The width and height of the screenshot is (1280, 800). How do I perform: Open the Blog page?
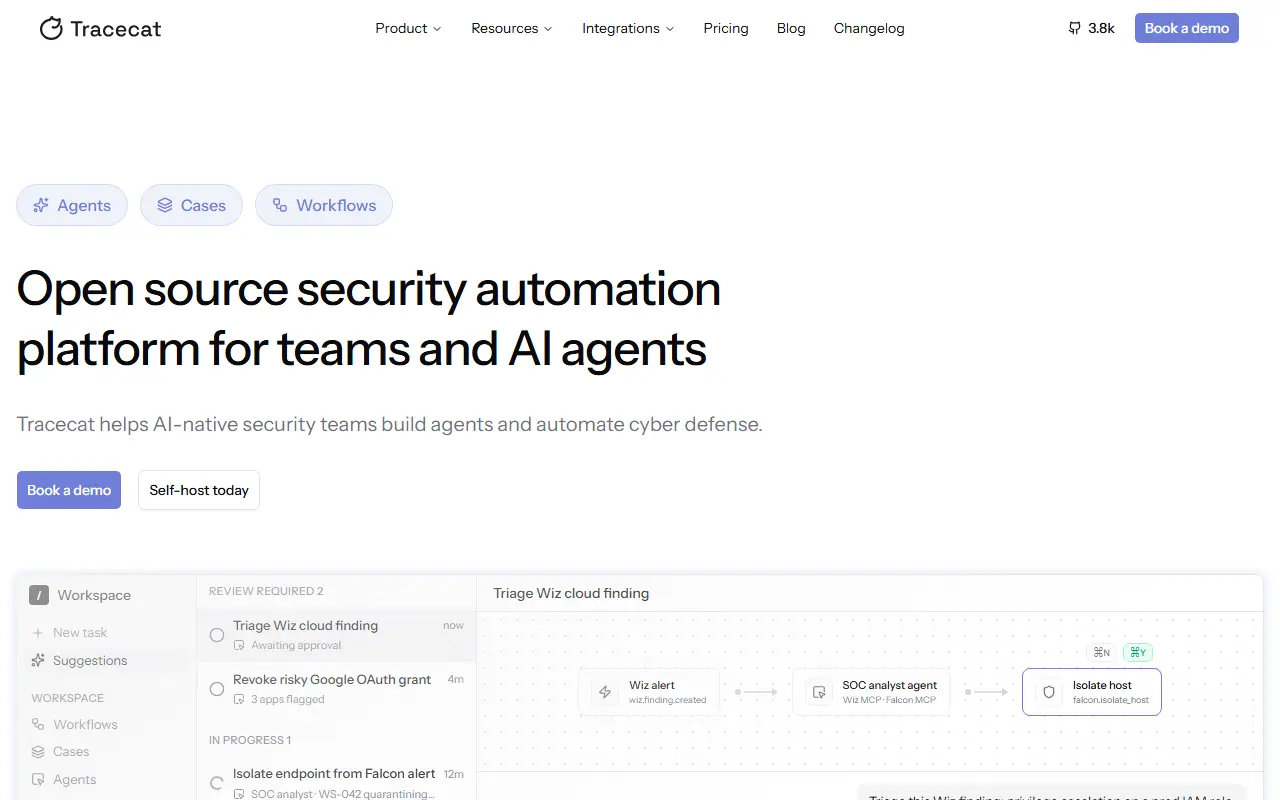(x=791, y=28)
